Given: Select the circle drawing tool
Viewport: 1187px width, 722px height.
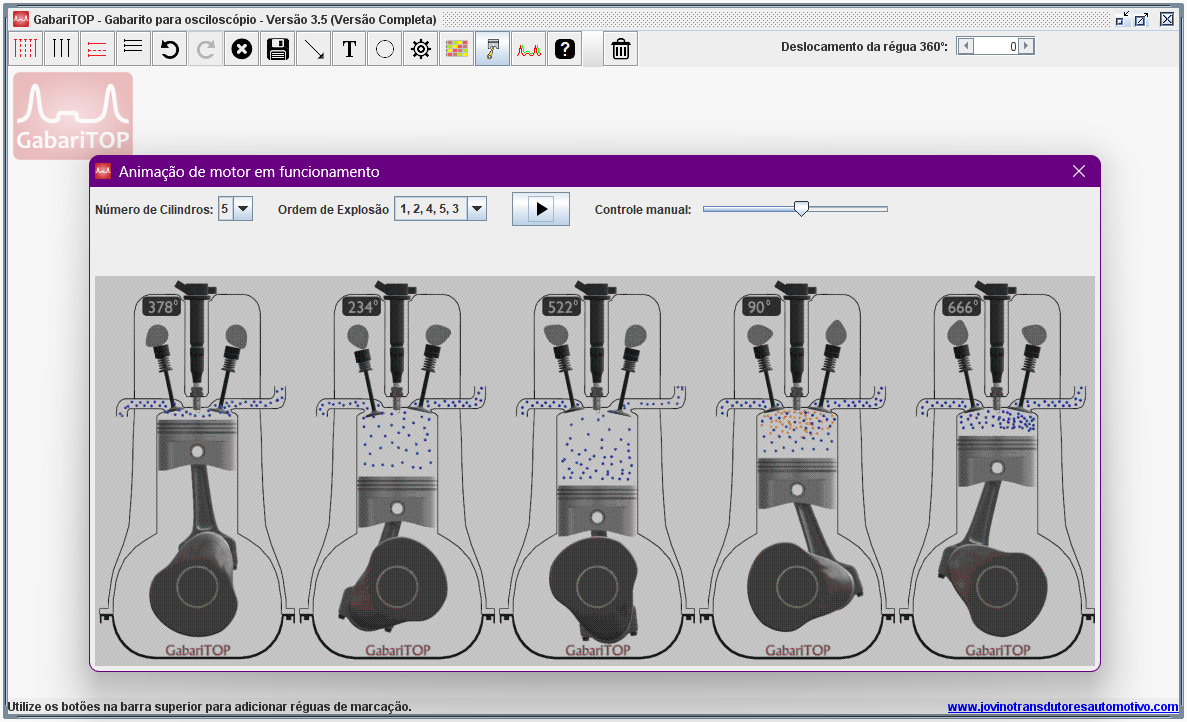Looking at the screenshot, I should coord(385,49).
